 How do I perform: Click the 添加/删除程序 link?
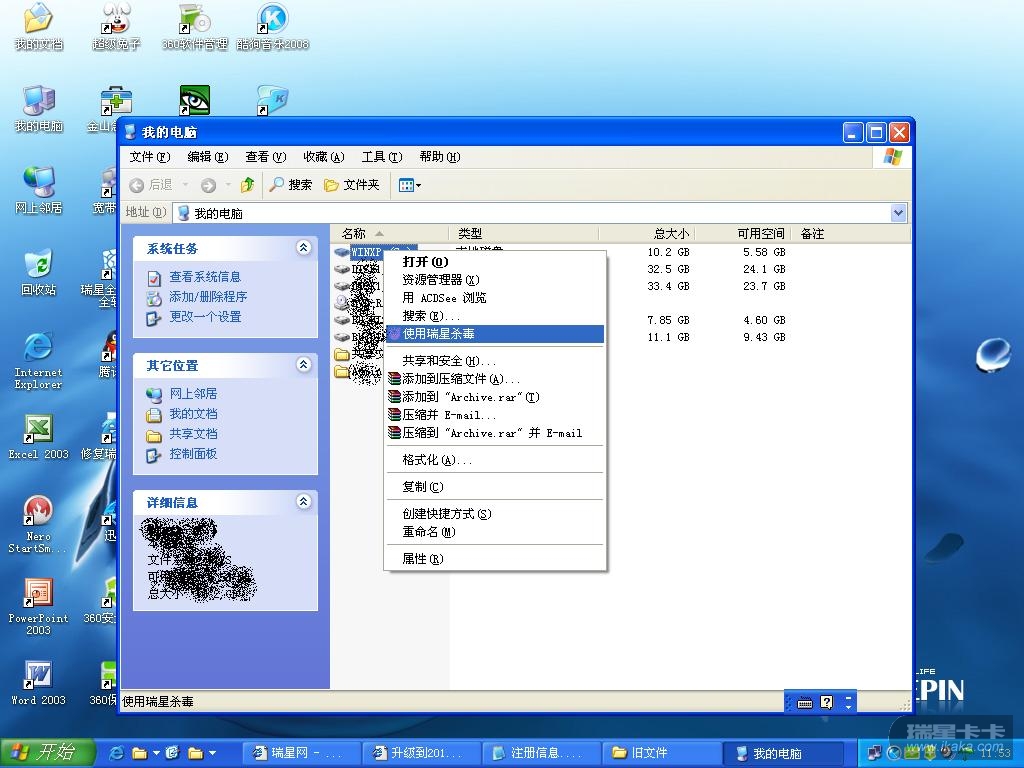coord(207,297)
